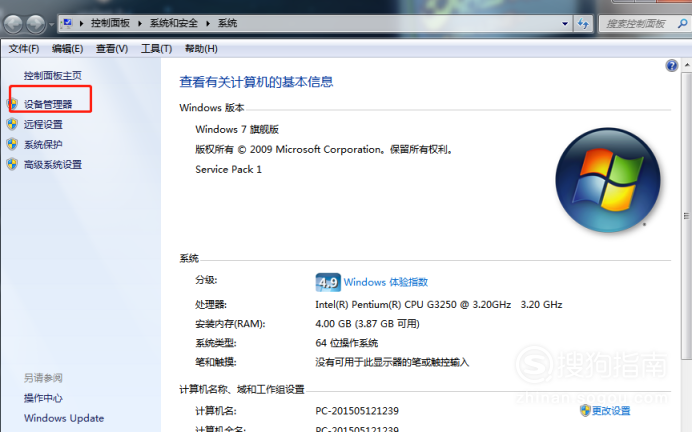Expand the arrow after 系统和安全 breadcrumb
Image resolution: width=692 pixels, height=432 pixels.
[x=207, y=23]
